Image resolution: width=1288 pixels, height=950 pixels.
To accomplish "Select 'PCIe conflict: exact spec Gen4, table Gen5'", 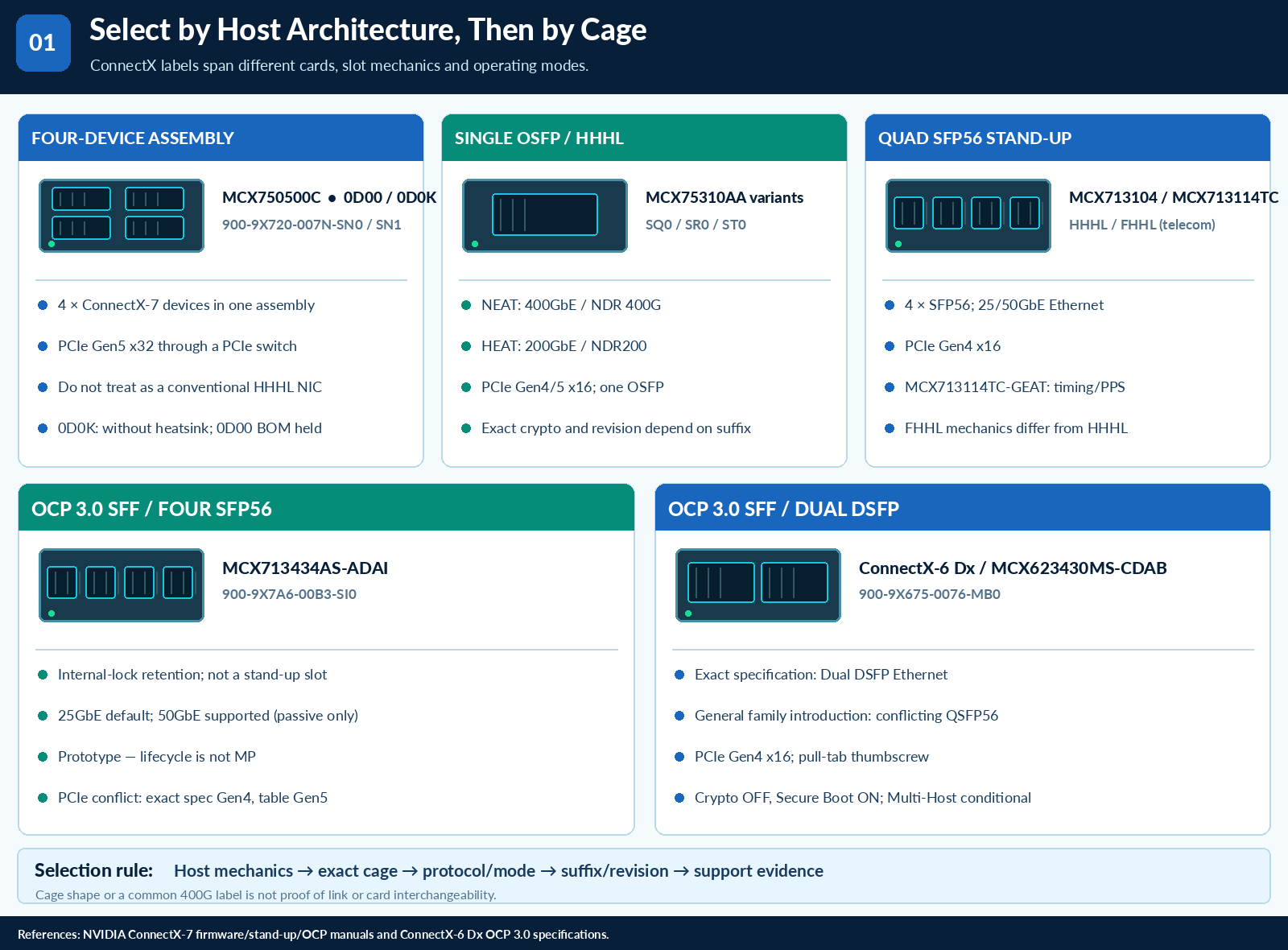I will coord(192,798).
